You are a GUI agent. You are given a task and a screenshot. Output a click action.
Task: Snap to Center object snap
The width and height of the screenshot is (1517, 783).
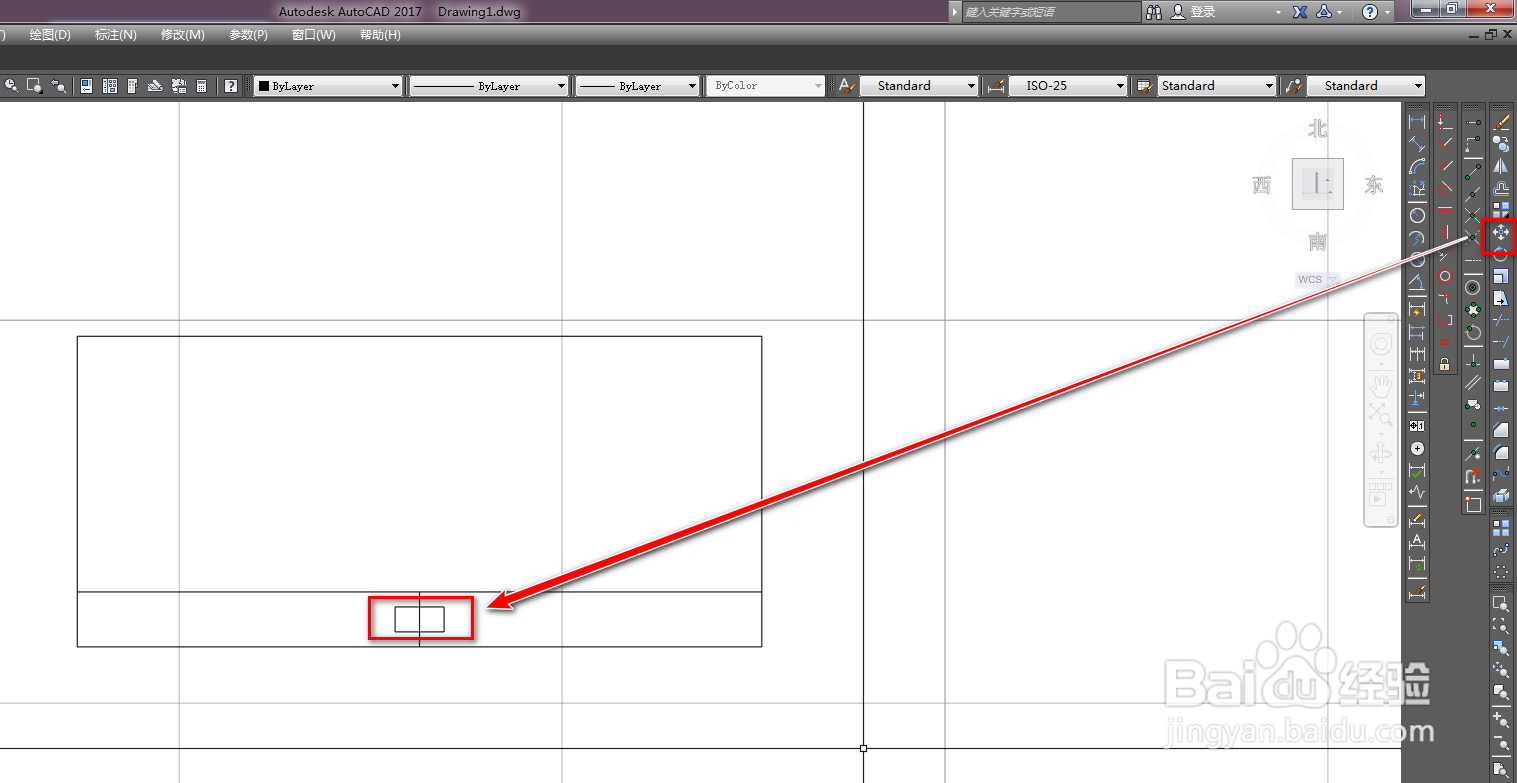point(1472,287)
